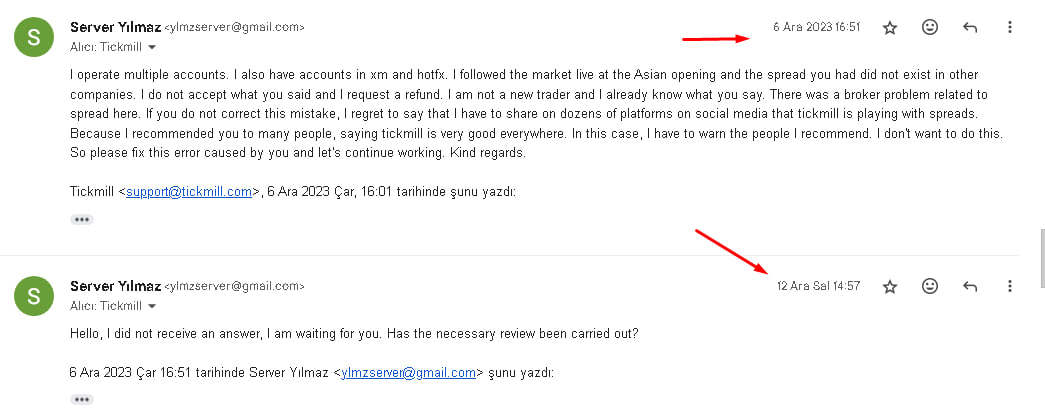Add emoji reaction to first email
Viewport: 1045px width, 419px height.
(930, 28)
